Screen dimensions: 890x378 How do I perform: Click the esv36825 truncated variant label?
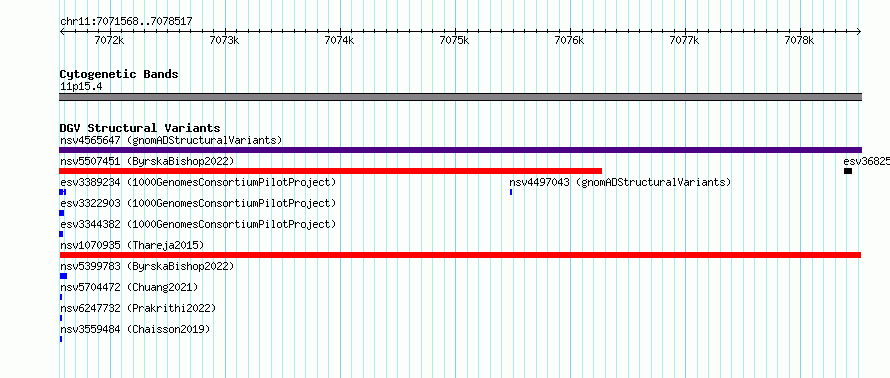point(866,161)
